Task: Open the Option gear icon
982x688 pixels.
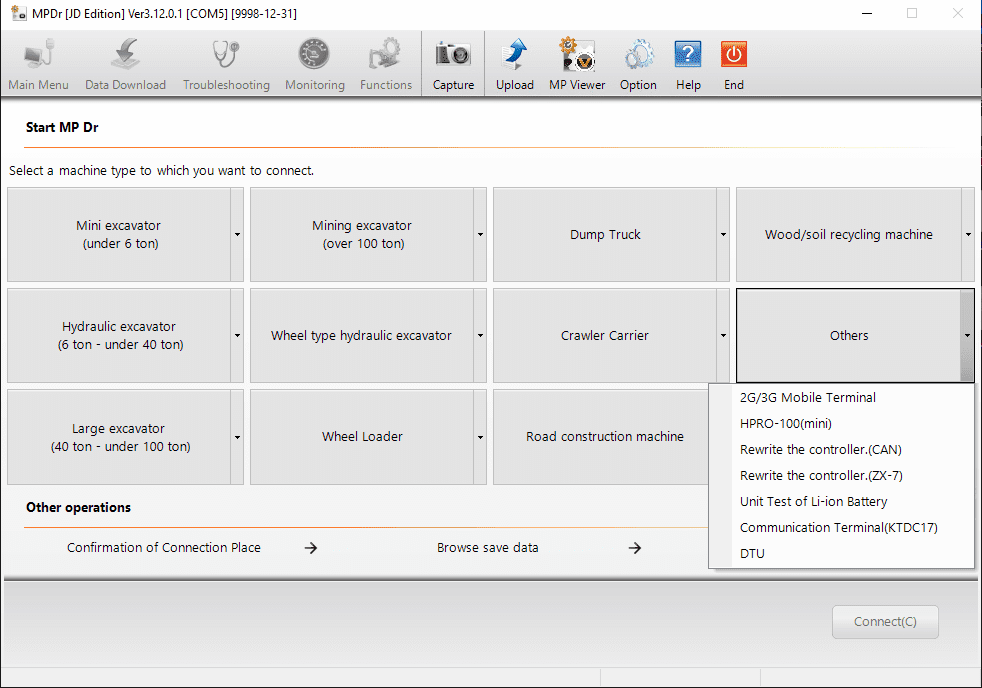Action: coord(638,55)
